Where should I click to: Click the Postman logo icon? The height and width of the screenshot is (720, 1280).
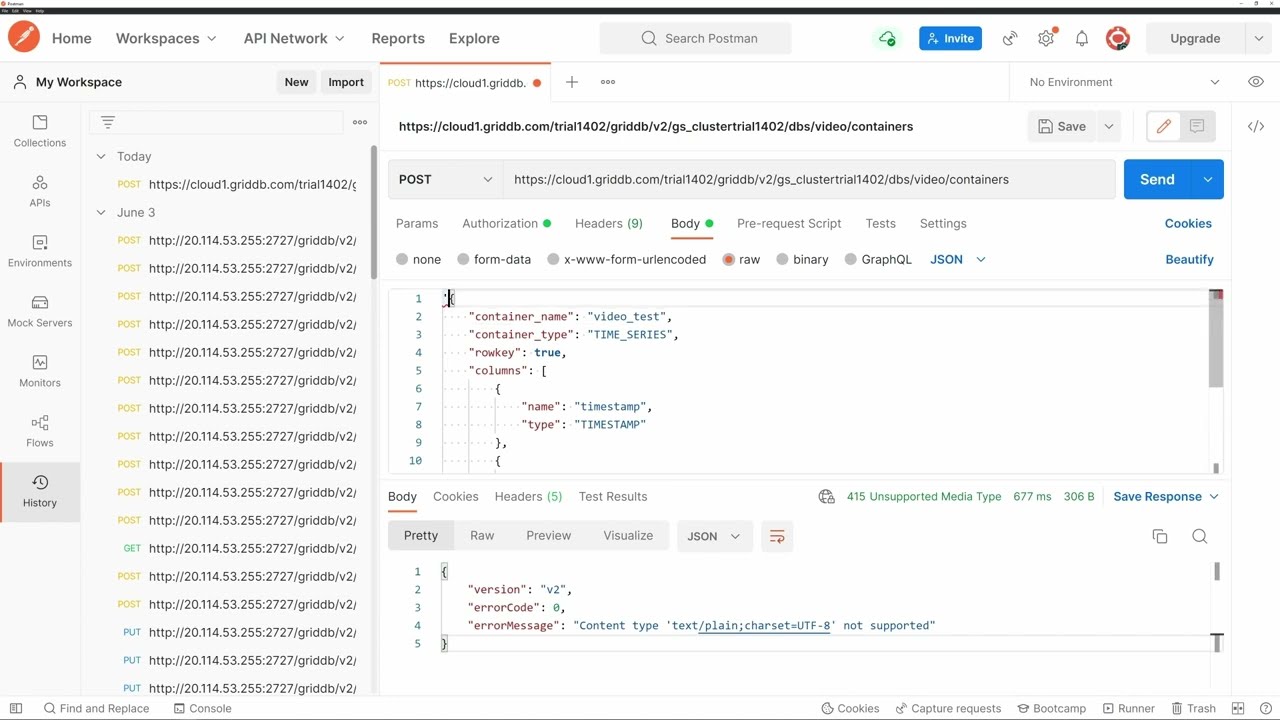tap(24, 38)
